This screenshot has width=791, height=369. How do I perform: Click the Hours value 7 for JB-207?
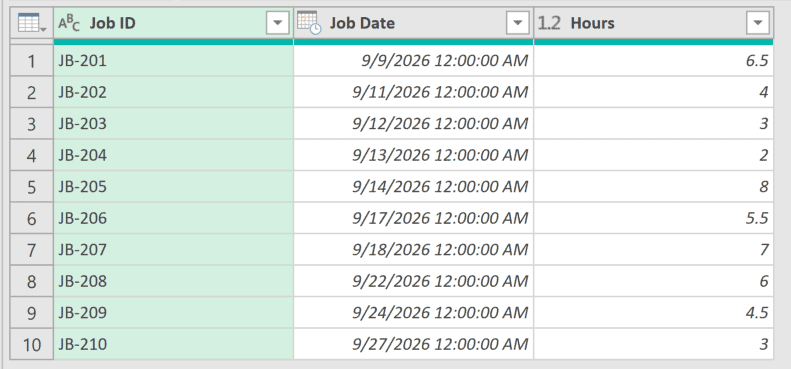(654, 249)
